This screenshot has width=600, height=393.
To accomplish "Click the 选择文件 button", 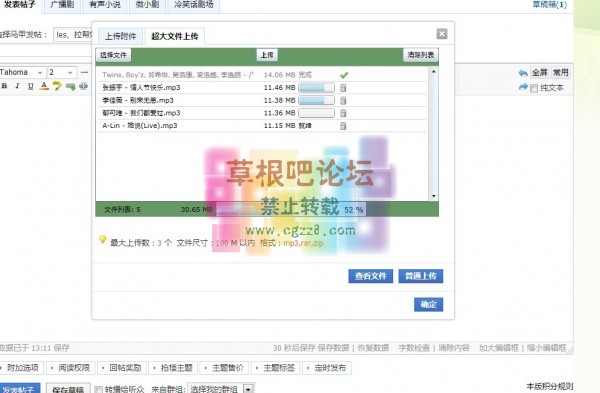I will tap(113, 55).
